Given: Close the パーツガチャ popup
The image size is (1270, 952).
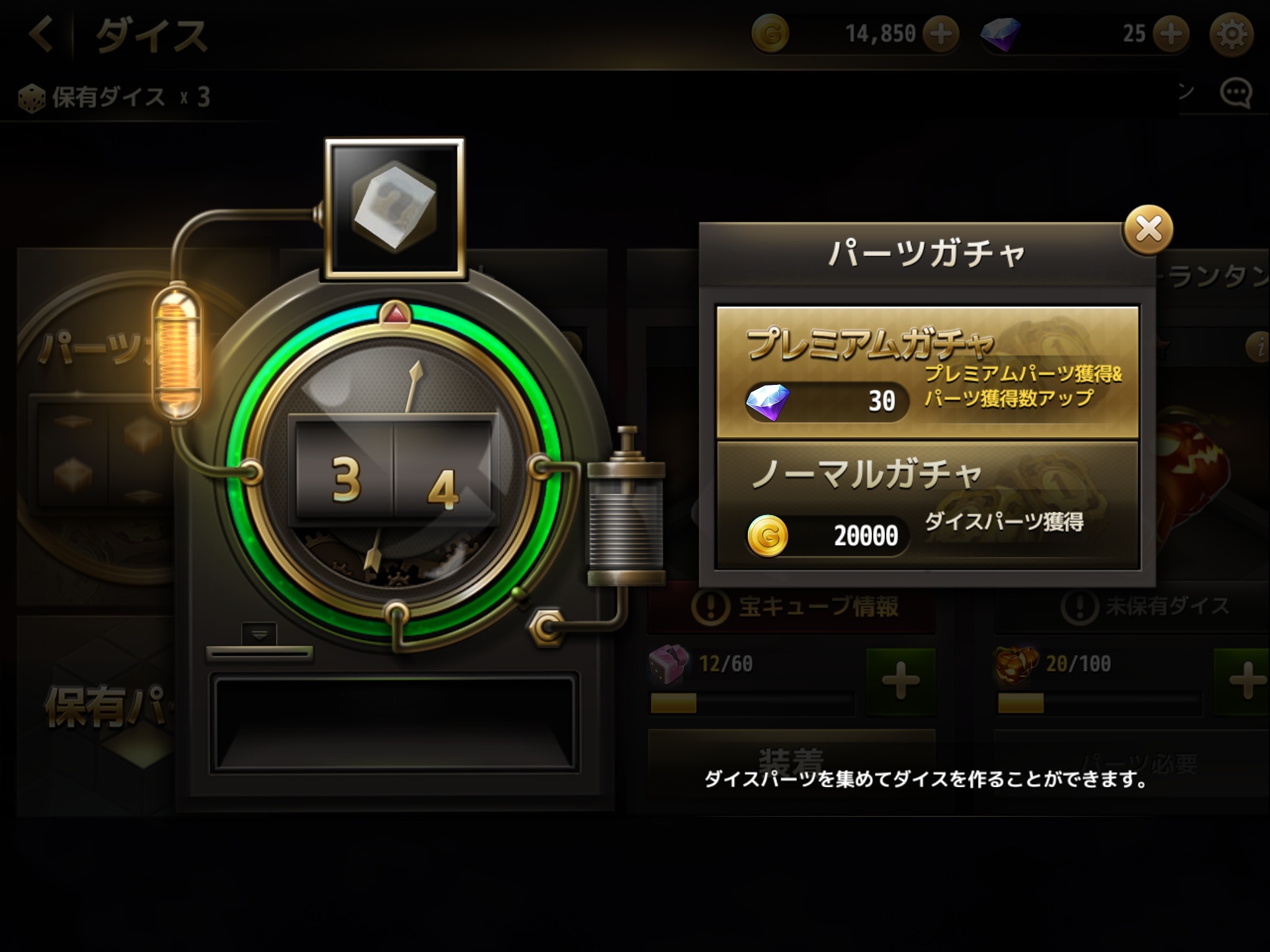Looking at the screenshot, I should point(1148,230).
